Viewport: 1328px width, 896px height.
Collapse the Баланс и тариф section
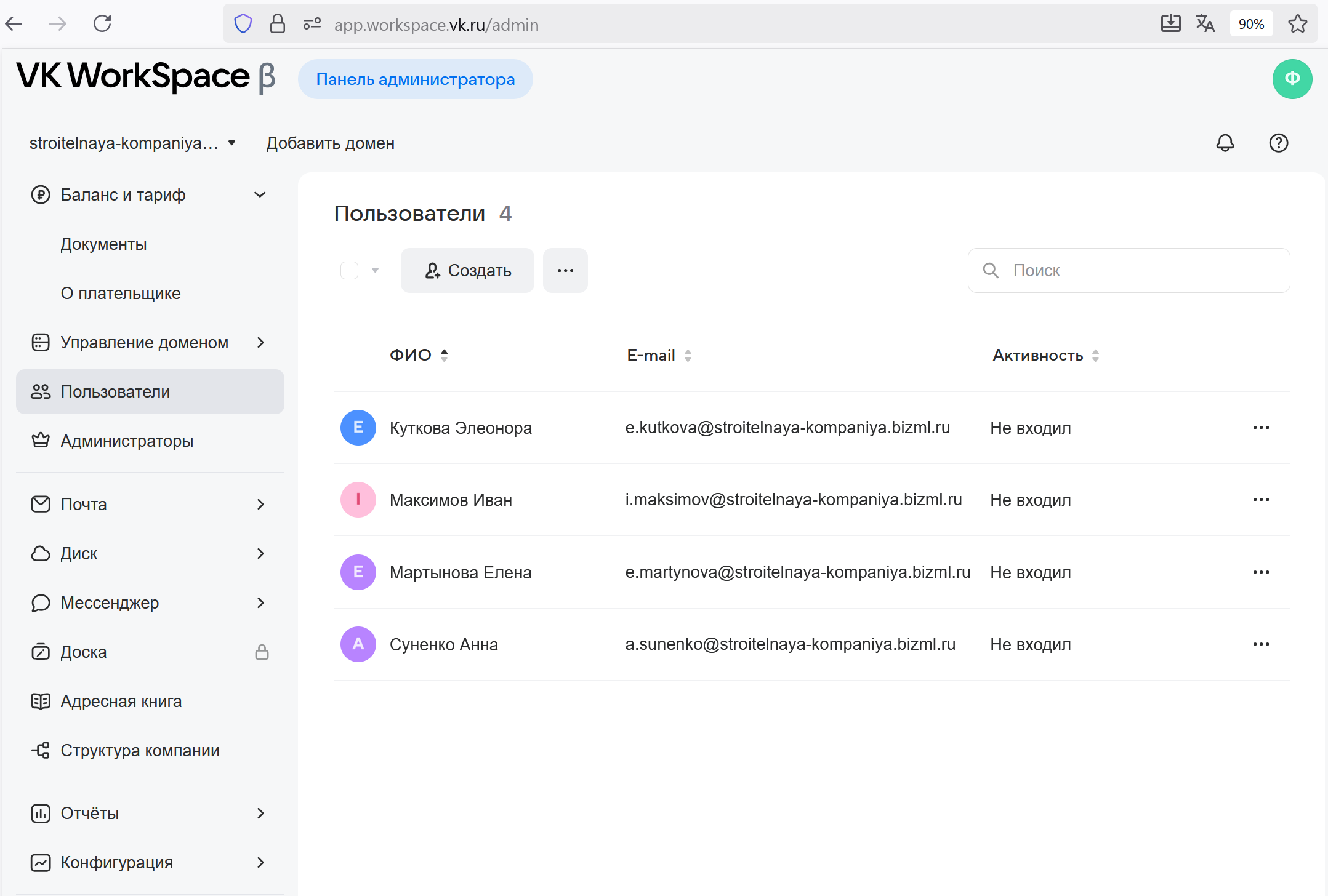(x=260, y=194)
